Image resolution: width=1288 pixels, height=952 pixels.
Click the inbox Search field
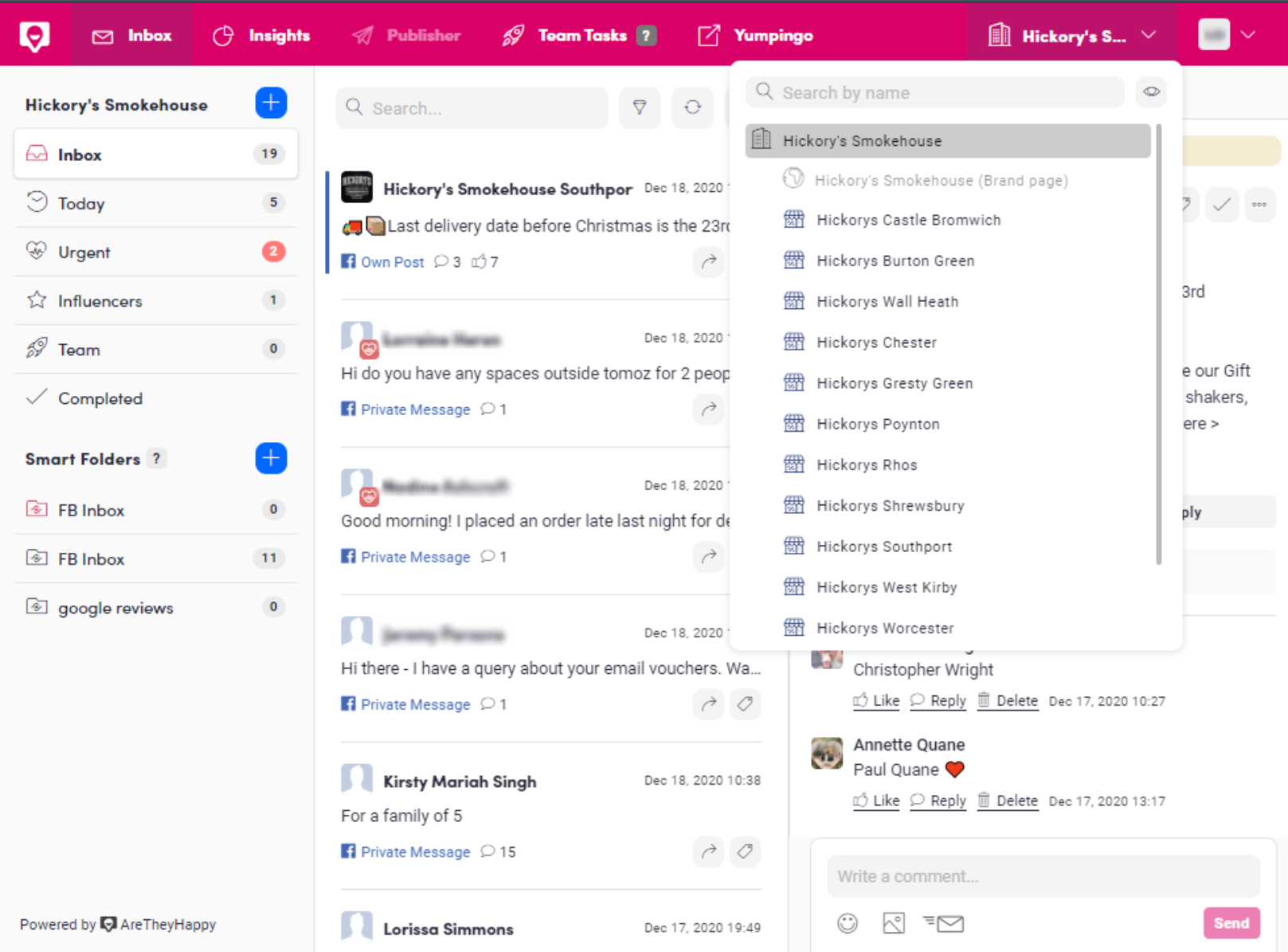pyautogui.click(x=472, y=108)
